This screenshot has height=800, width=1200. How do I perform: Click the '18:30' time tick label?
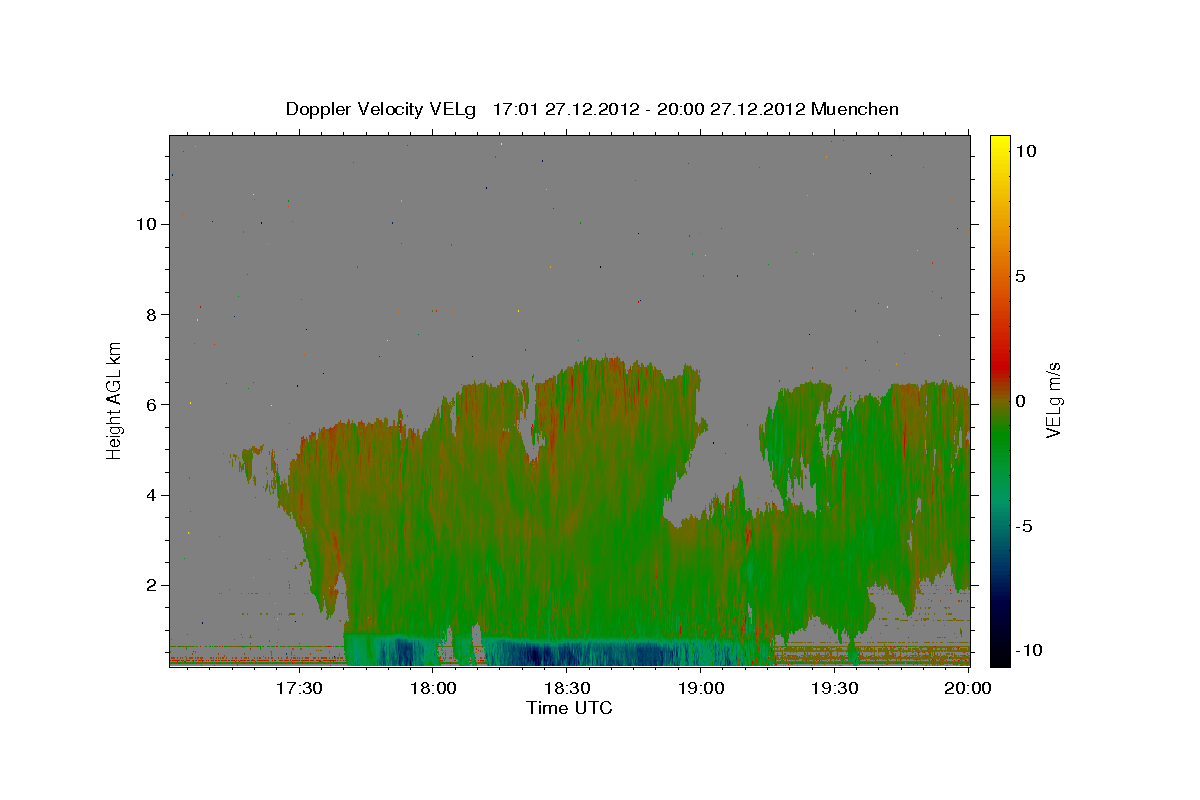tap(567, 688)
